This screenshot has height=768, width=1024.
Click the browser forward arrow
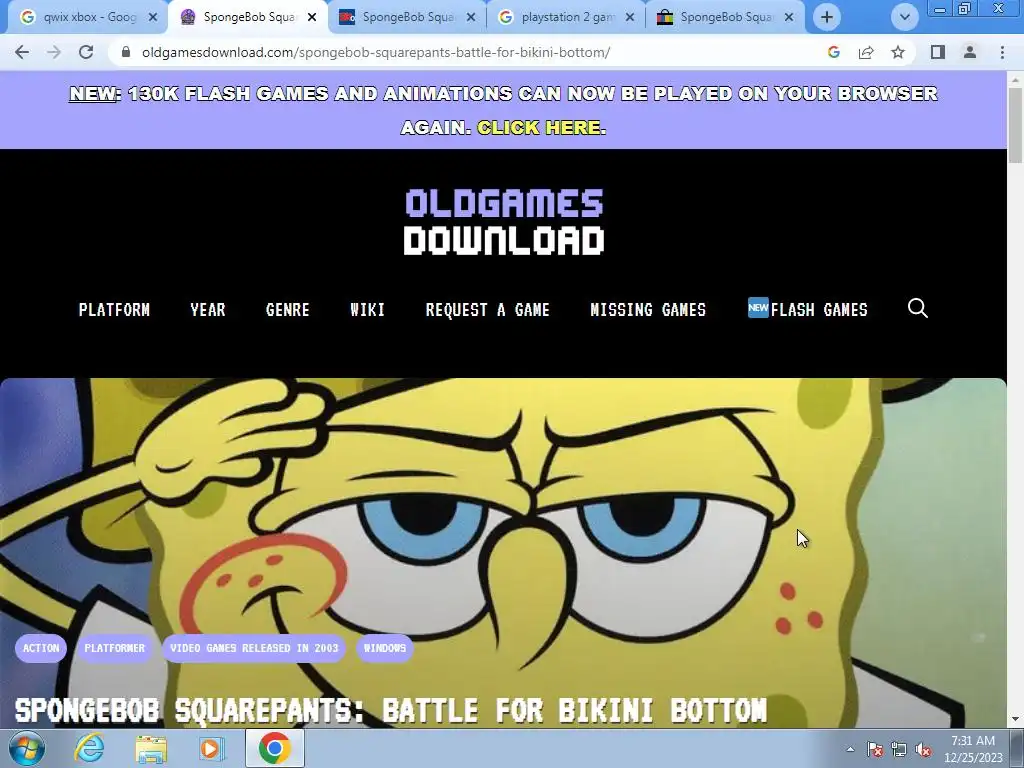[x=54, y=52]
